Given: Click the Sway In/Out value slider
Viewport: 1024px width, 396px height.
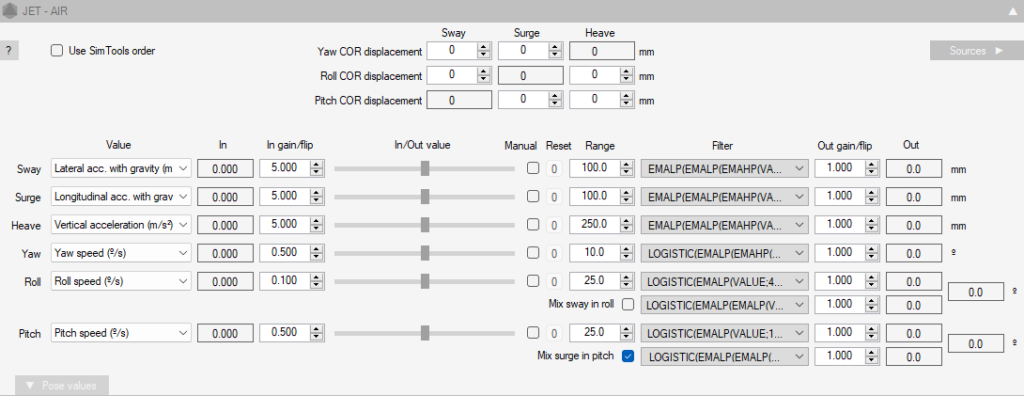Looking at the screenshot, I should coord(424,169).
